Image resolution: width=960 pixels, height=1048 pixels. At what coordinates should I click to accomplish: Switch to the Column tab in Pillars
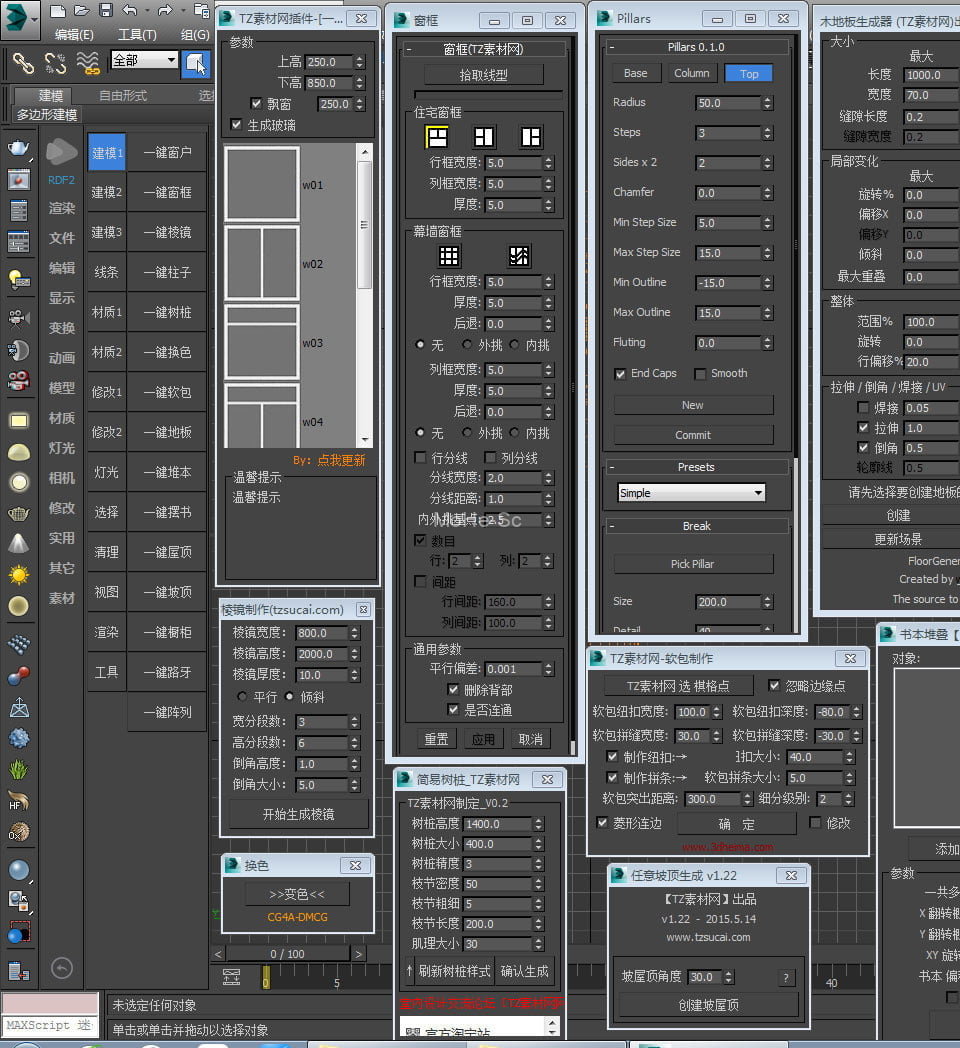click(691, 73)
